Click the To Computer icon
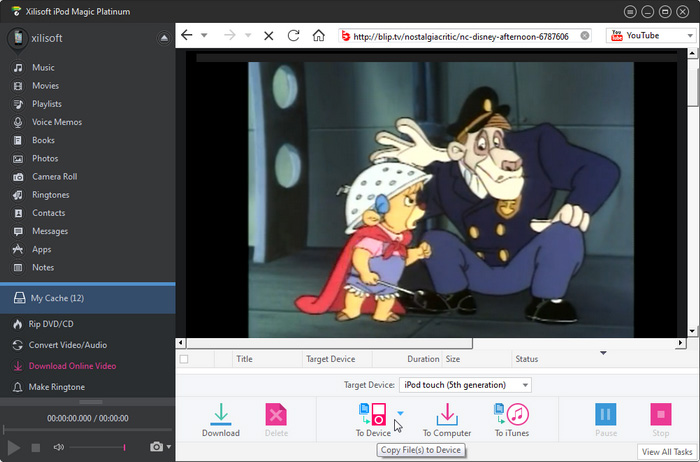This screenshot has width=700, height=462. coord(447,413)
